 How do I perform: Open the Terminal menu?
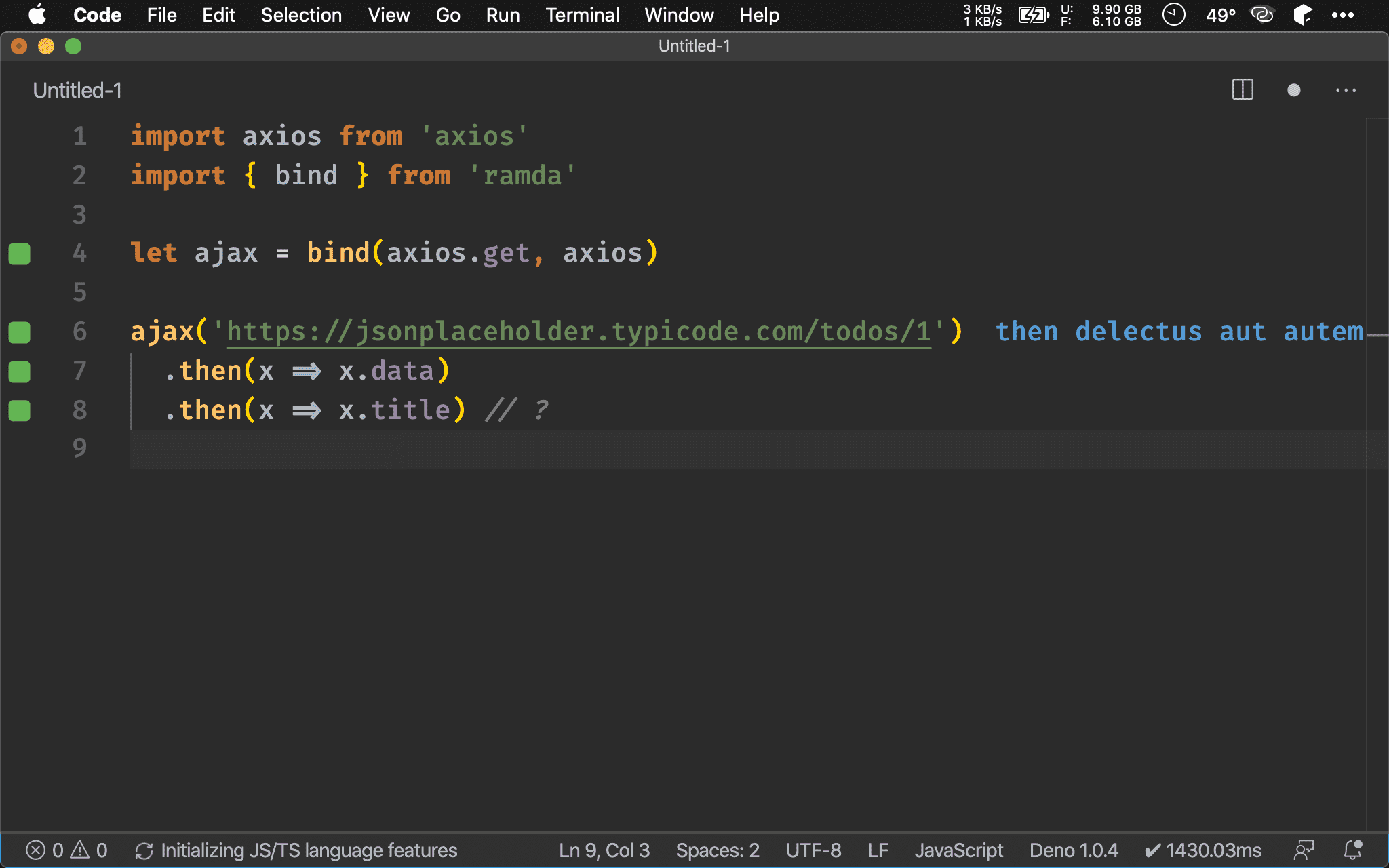tap(582, 15)
